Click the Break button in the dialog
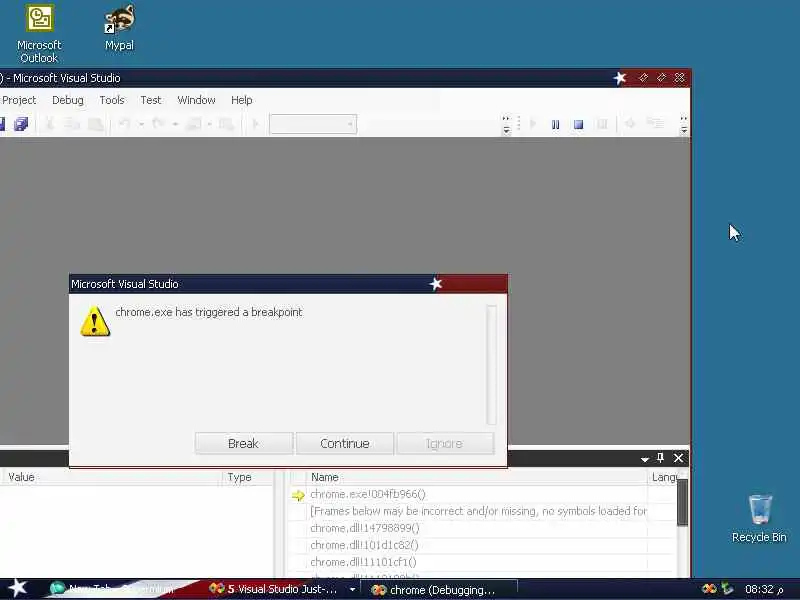 coord(244,443)
